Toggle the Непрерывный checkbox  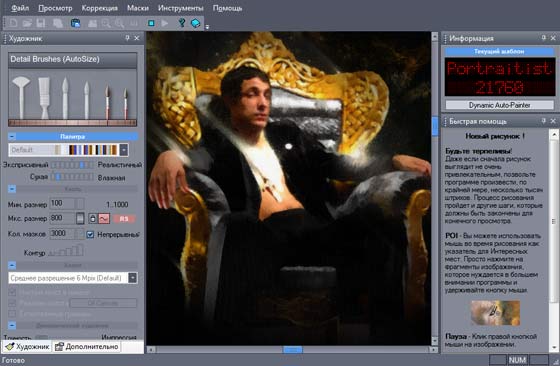[90, 235]
